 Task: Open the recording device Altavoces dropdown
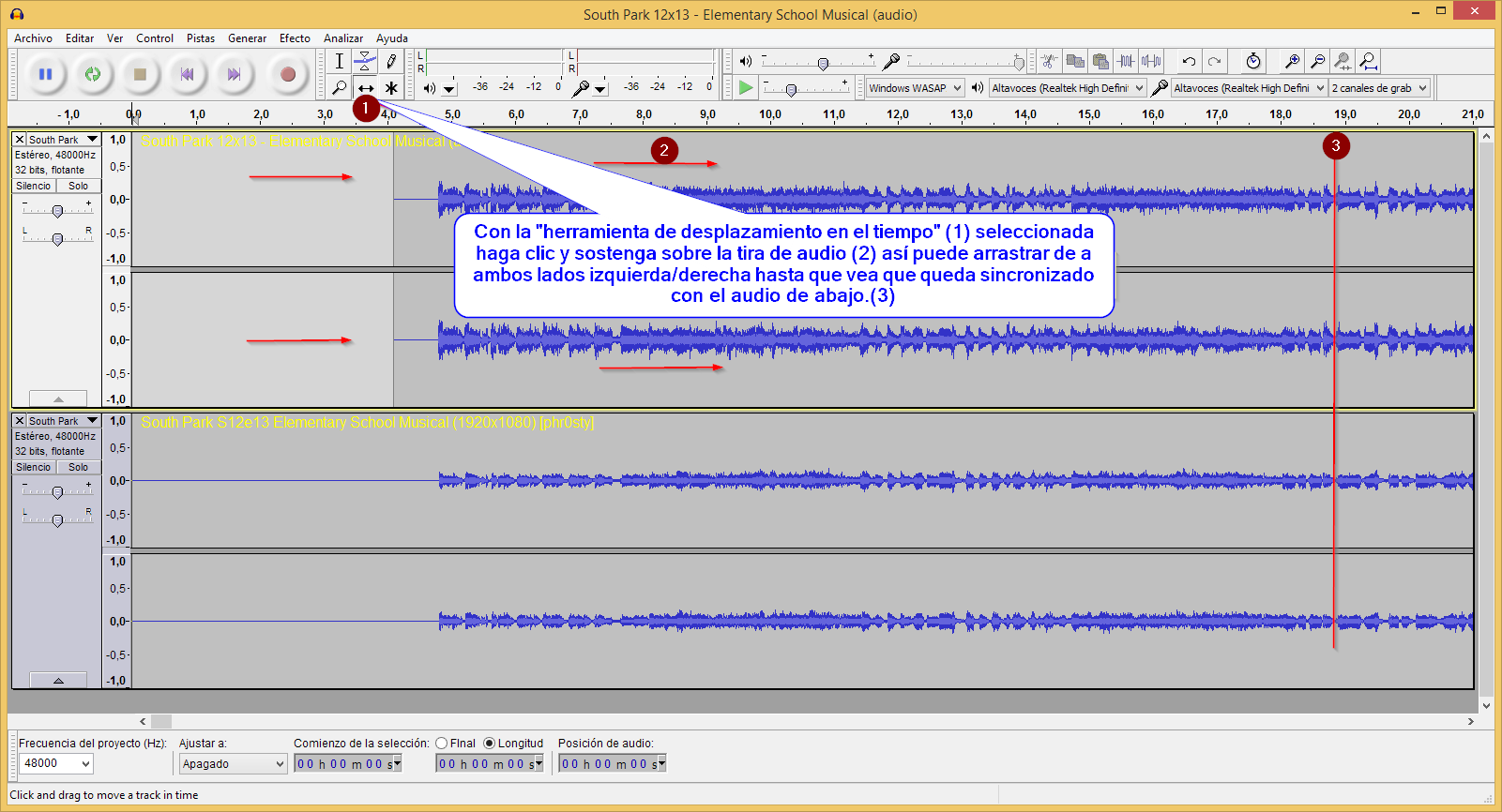click(x=1250, y=88)
